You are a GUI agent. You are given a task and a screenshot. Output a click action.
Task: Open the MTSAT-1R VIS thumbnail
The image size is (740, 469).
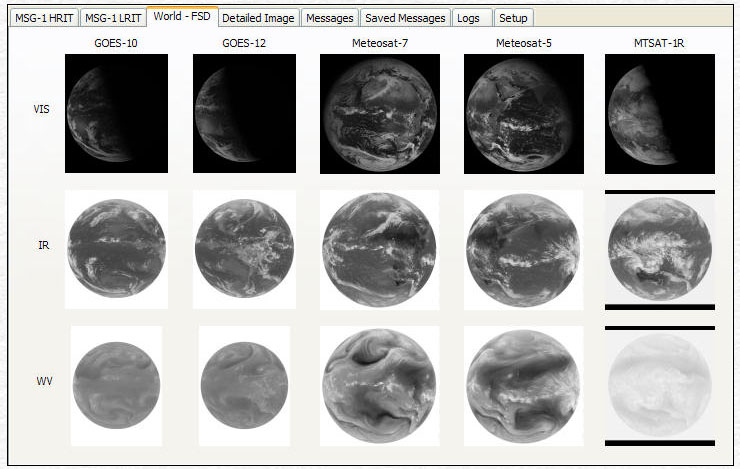(660, 114)
